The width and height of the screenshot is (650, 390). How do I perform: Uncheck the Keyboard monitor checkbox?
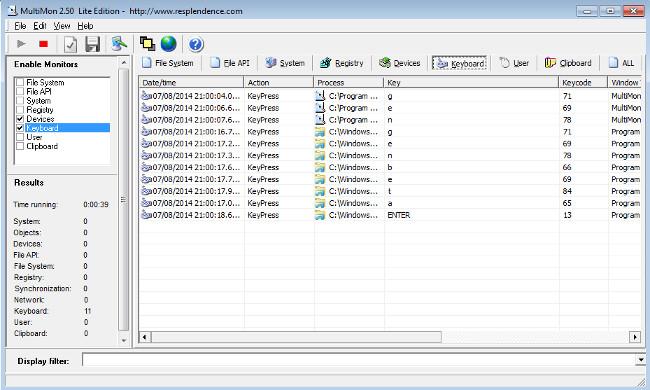pos(20,128)
